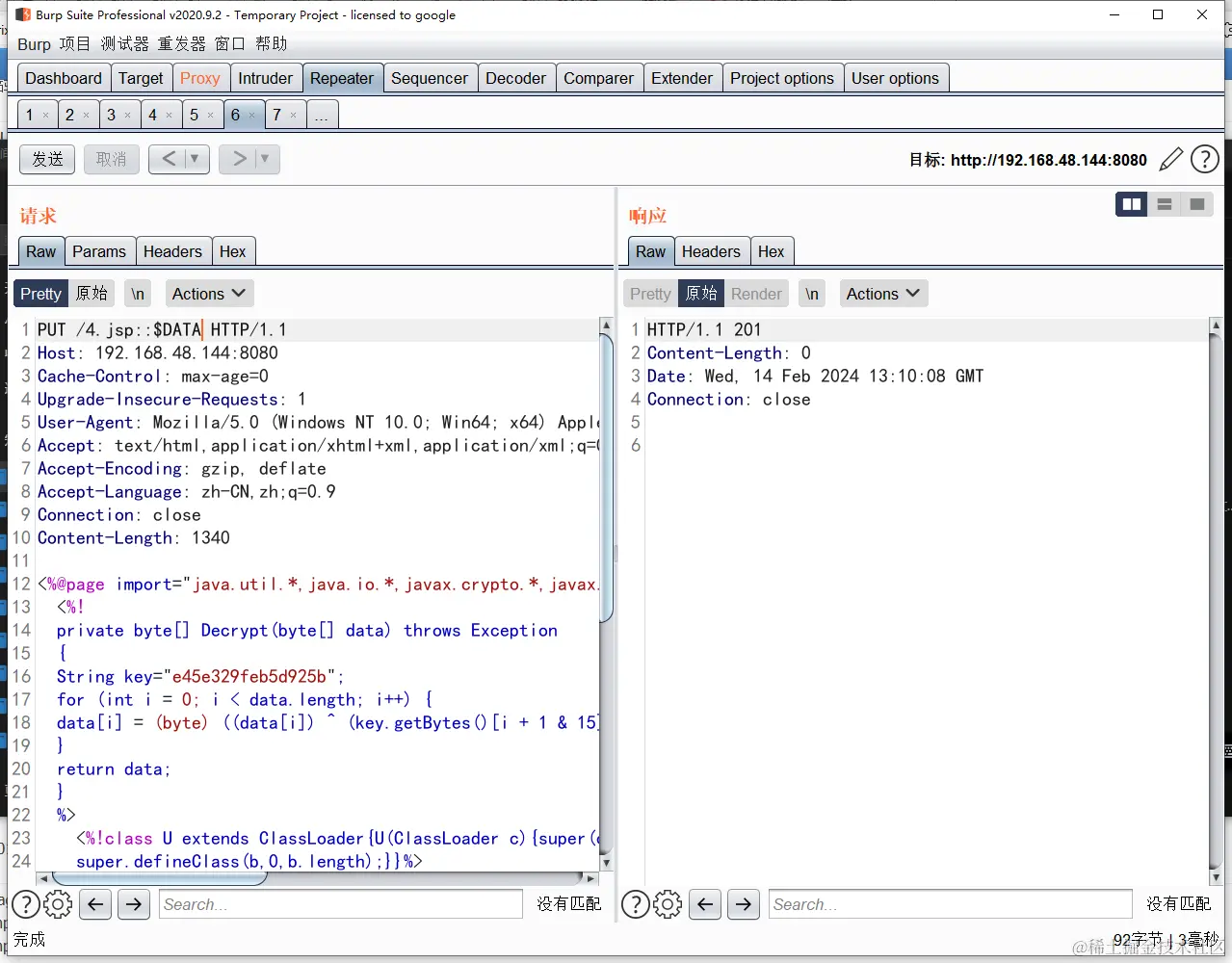The width and height of the screenshot is (1232, 963).
Task: Switch to Decoder tab
Action: click(515, 78)
